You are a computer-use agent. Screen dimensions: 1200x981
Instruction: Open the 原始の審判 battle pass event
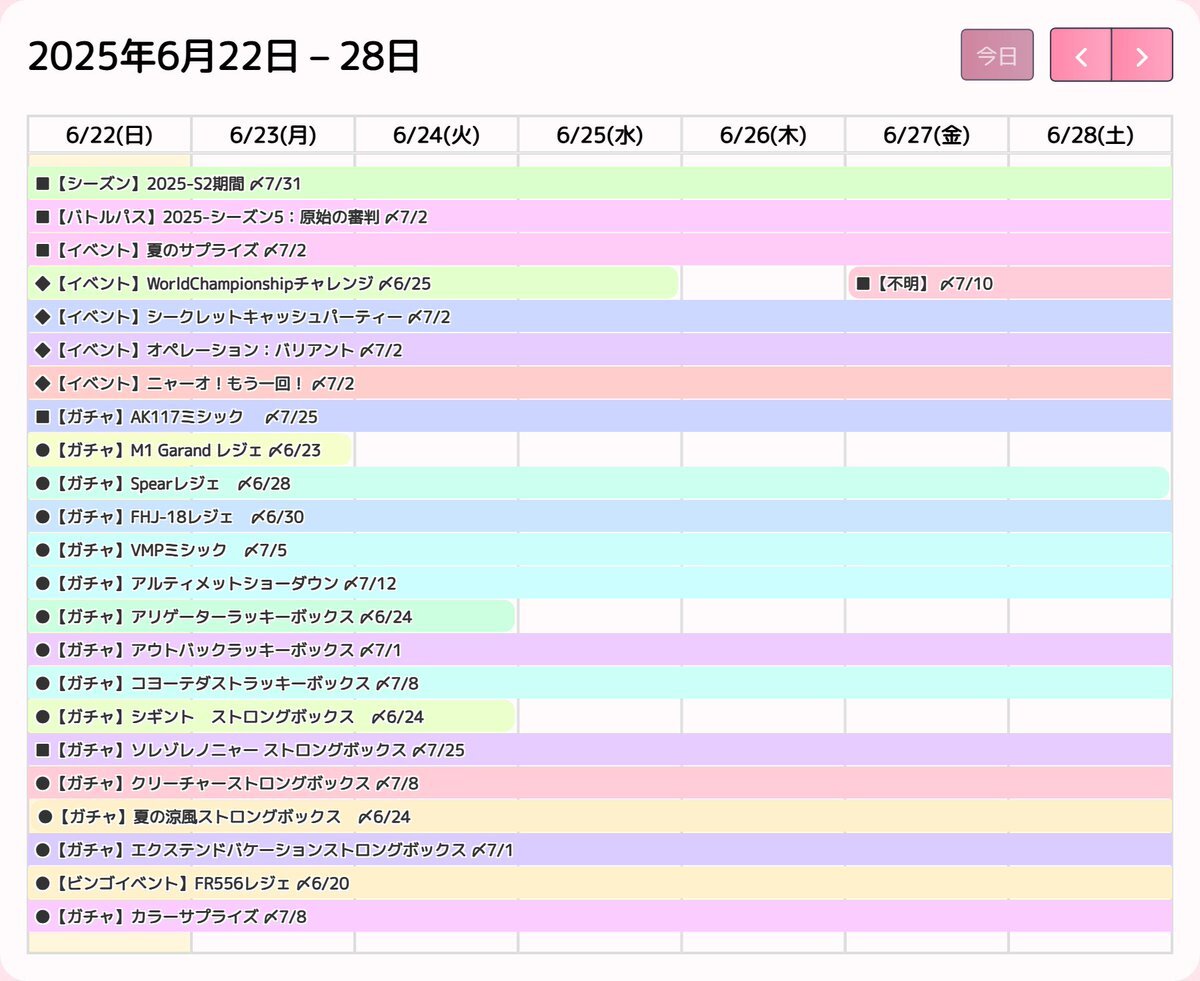(x=600, y=217)
